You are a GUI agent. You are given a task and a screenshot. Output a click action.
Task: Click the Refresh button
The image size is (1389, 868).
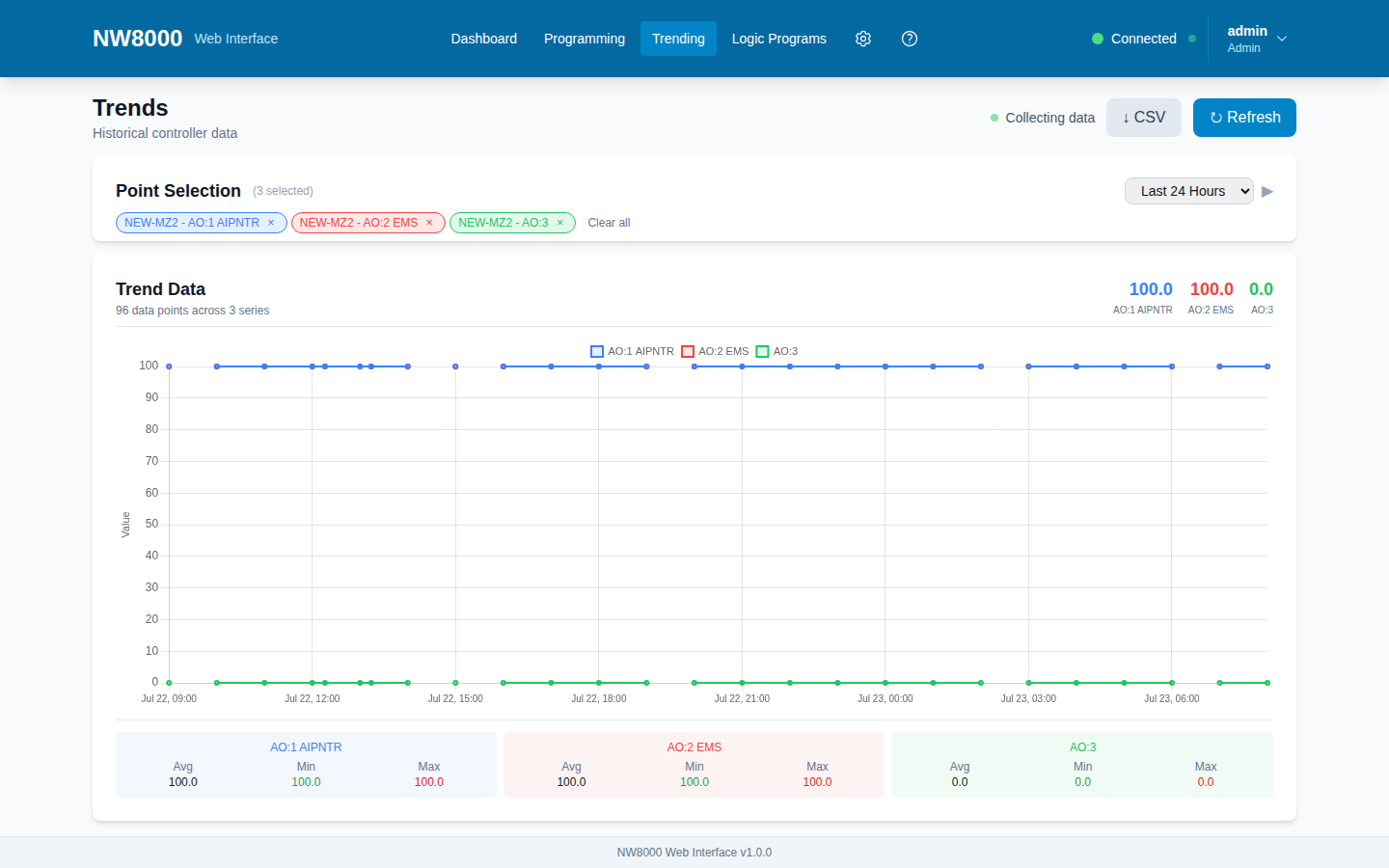click(1244, 118)
